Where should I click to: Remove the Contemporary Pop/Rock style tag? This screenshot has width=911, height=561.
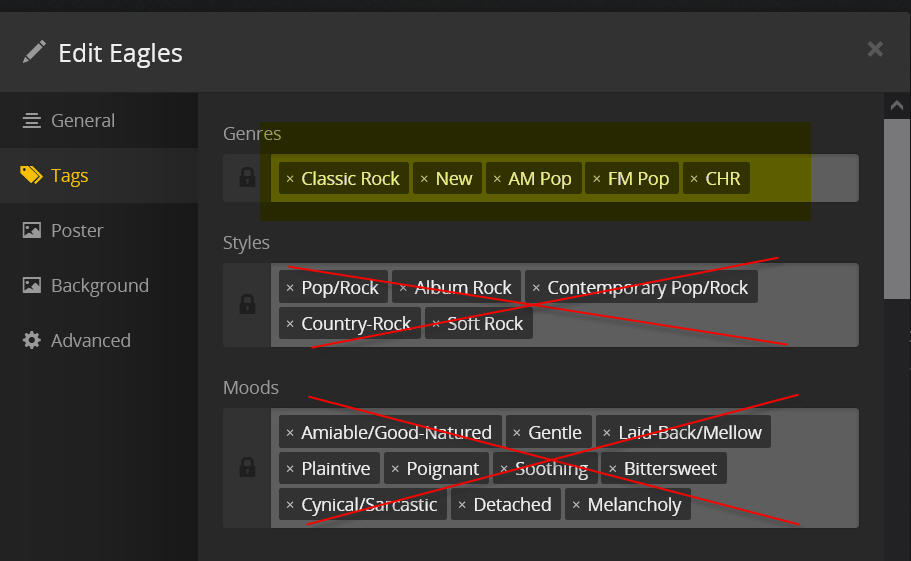(x=536, y=287)
